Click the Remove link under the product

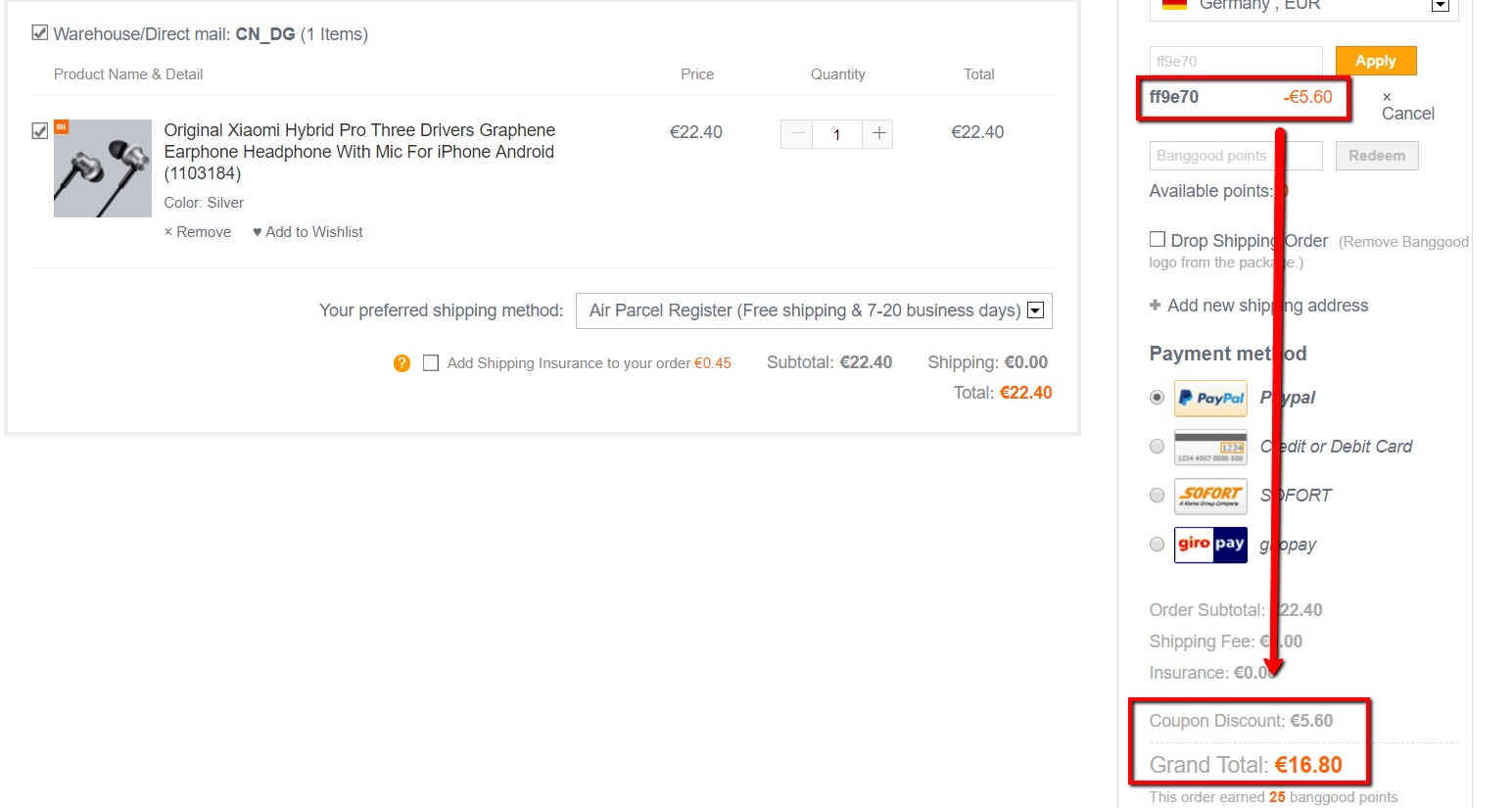click(x=198, y=232)
